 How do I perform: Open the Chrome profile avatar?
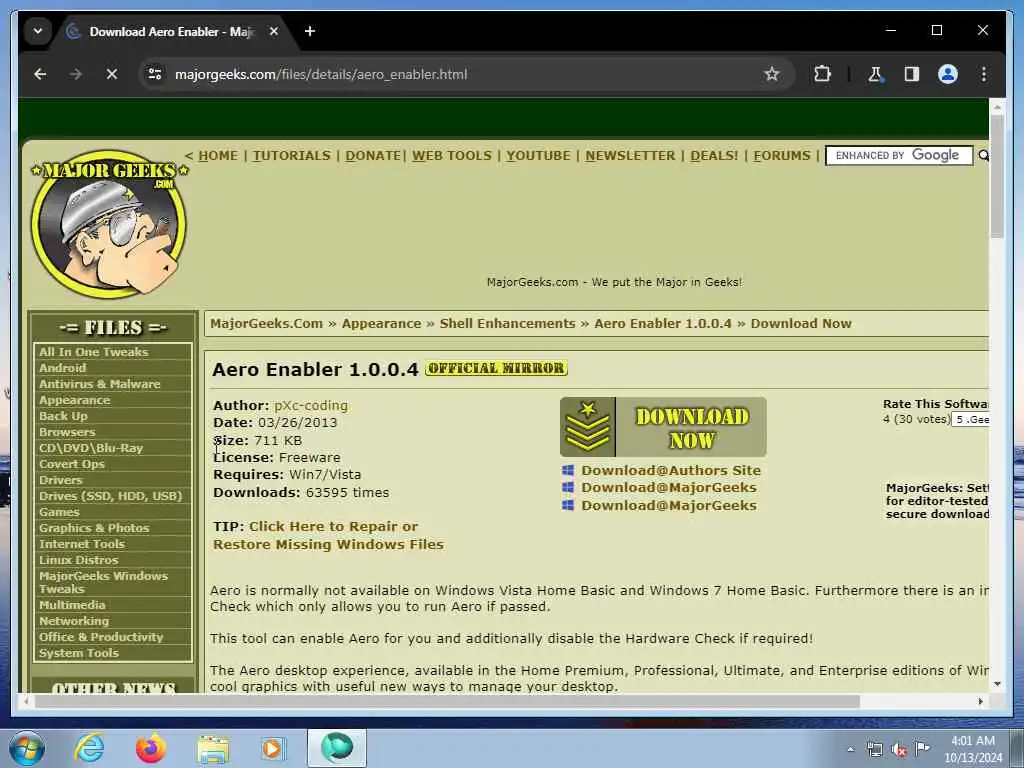[x=948, y=74]
